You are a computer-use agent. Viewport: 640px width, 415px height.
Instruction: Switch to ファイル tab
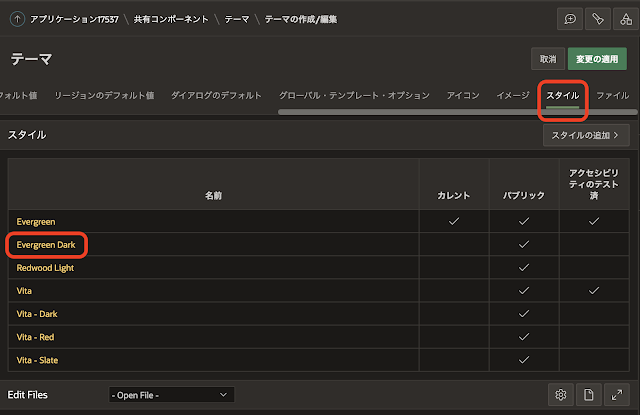click(x=613, y=95)
